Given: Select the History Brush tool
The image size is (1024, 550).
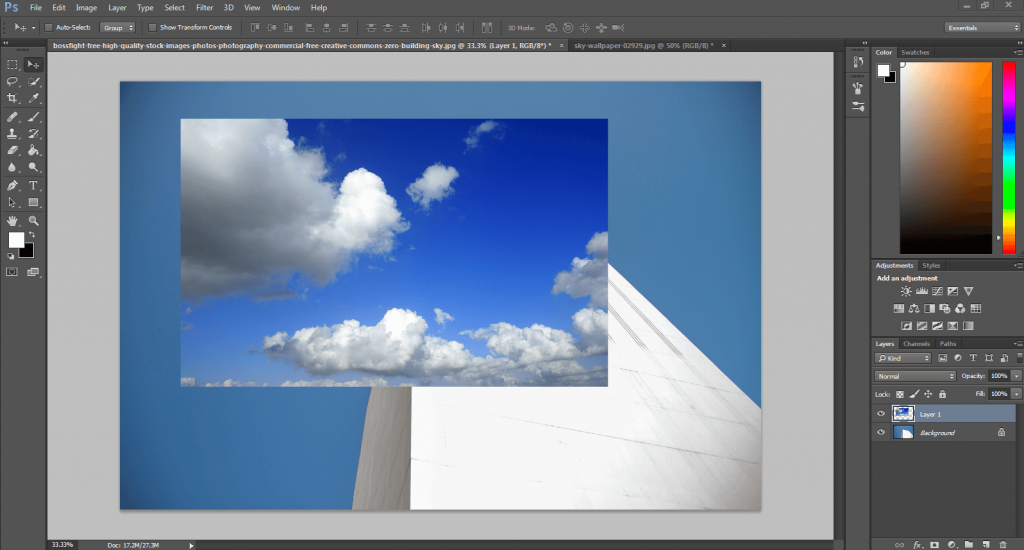Looking at the screenshot, I should tap(33, 133).
